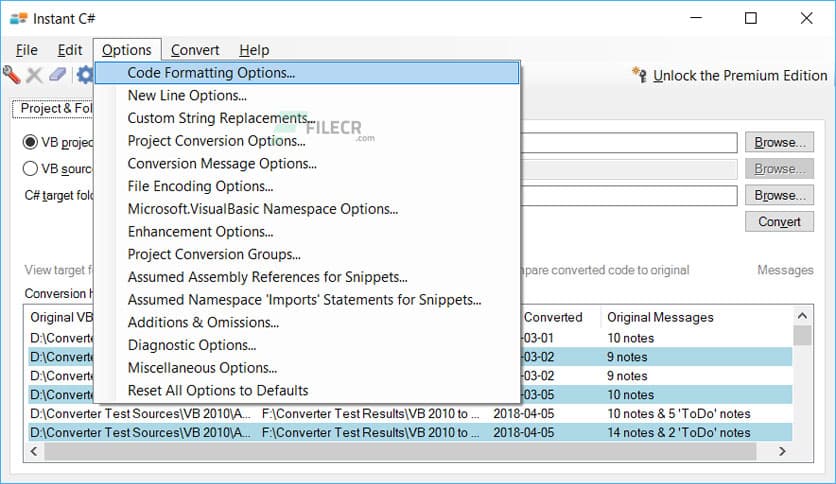Click the horizontal scrollbar left arrow

tap(34, 451)
